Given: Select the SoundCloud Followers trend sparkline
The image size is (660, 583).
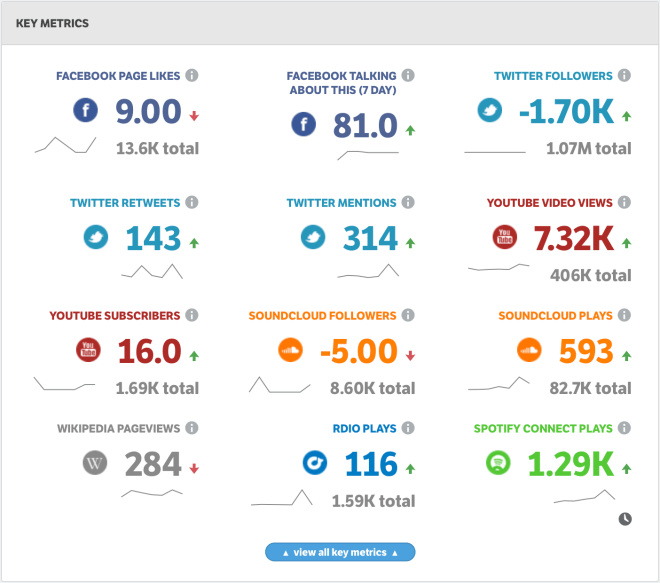Looking at the screenshot, I should (280, 385).
